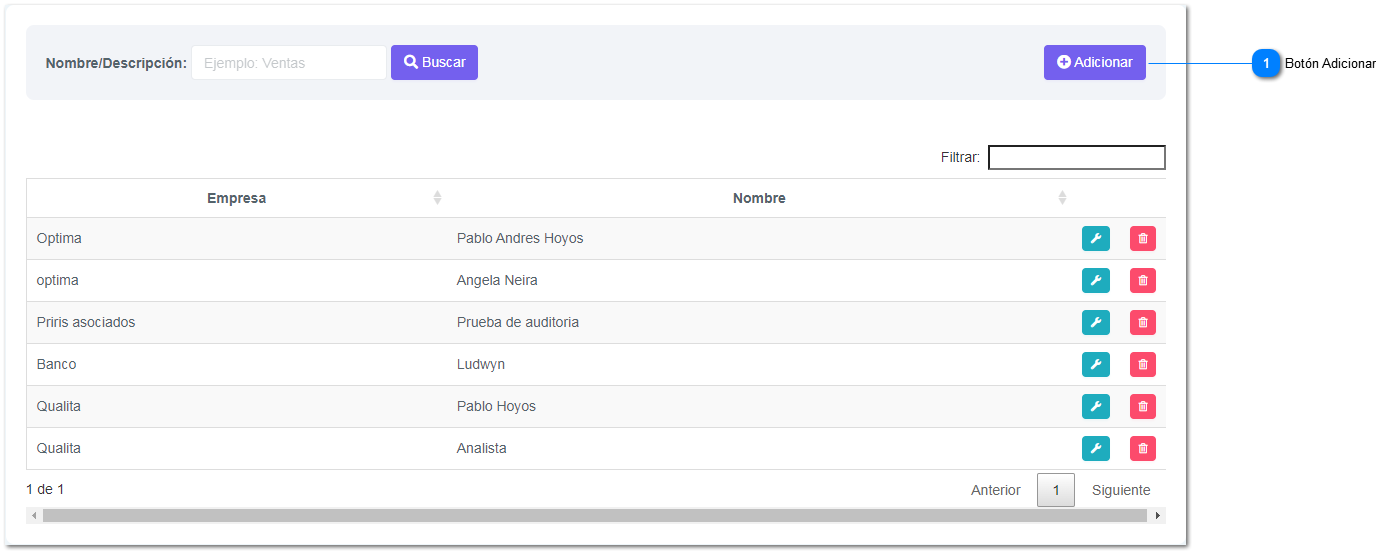Delete the Pablo Andres Hoyos row
This screenshot has width=1392, height=554.
[x=1143, y=239]
